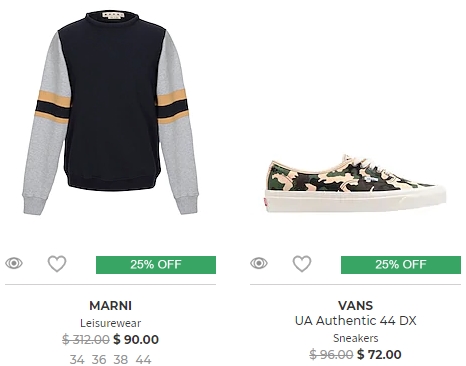Select the Sneakers category text
Viewport: 466px width, 366px height.
click(356, 338)
